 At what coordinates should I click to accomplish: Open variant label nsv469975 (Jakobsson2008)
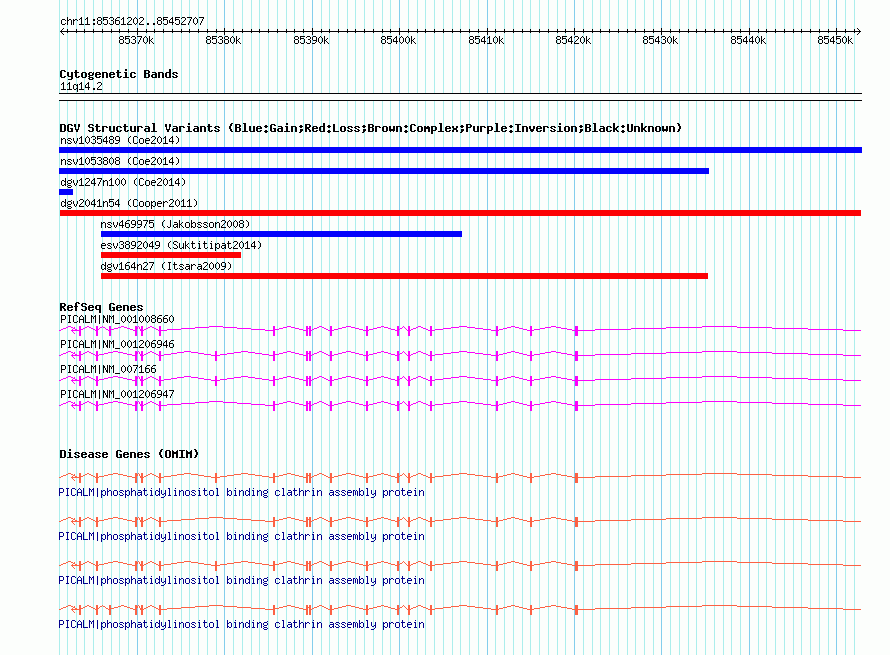(175, 224)
